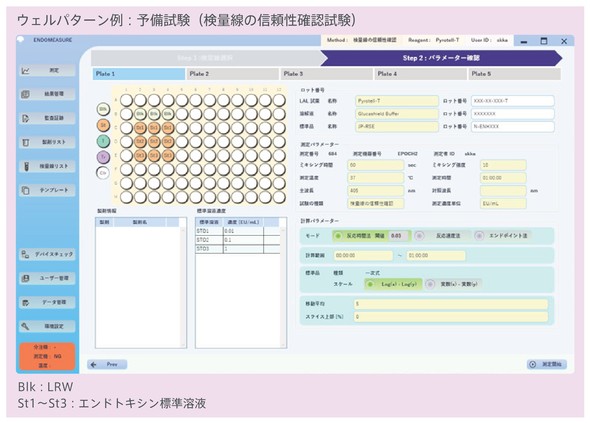Open the デバイスチェック device check item

(x=47, y=254)
